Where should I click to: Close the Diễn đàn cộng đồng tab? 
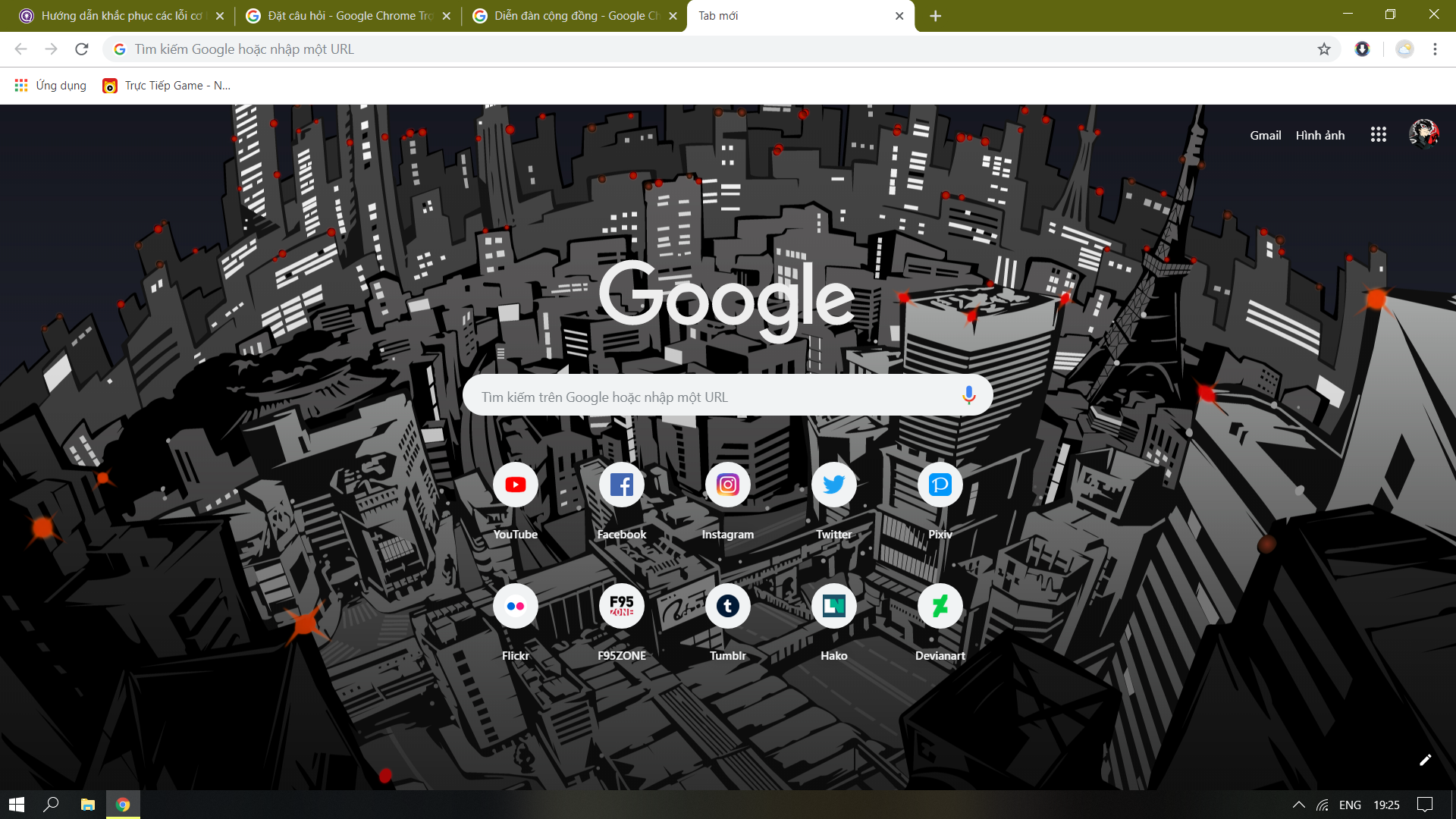coord(673,16)
